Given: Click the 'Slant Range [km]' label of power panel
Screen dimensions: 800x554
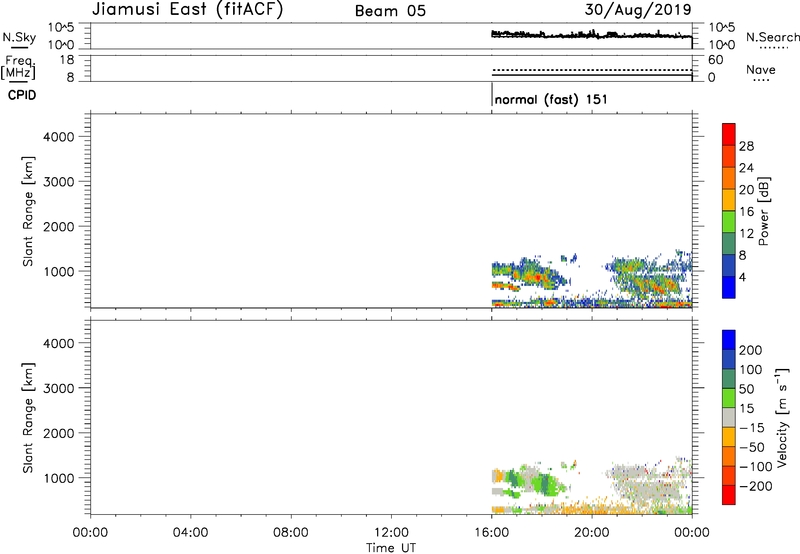Looking at the screenshot, I should [28, 211].
